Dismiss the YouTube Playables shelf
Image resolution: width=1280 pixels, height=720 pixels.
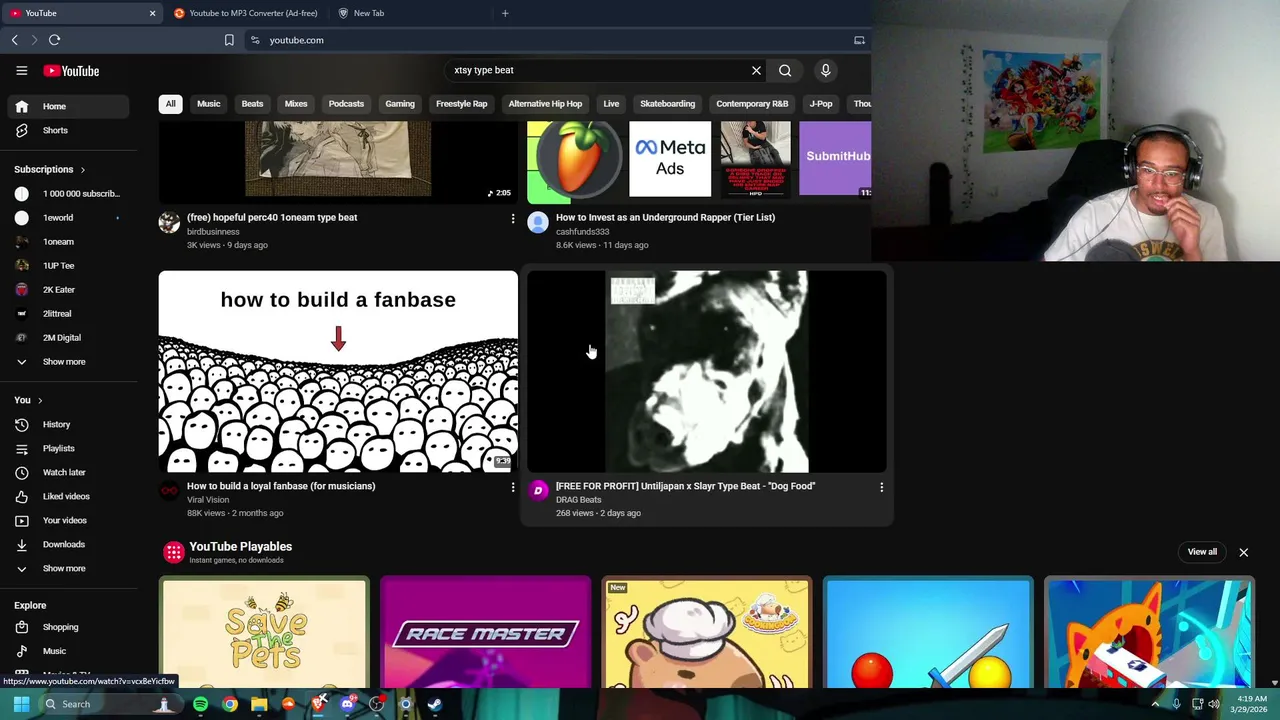coord(1243,552)
